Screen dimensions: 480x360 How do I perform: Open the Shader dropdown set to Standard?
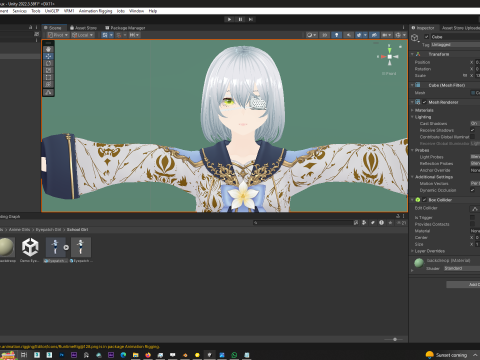tap(462, 268)
